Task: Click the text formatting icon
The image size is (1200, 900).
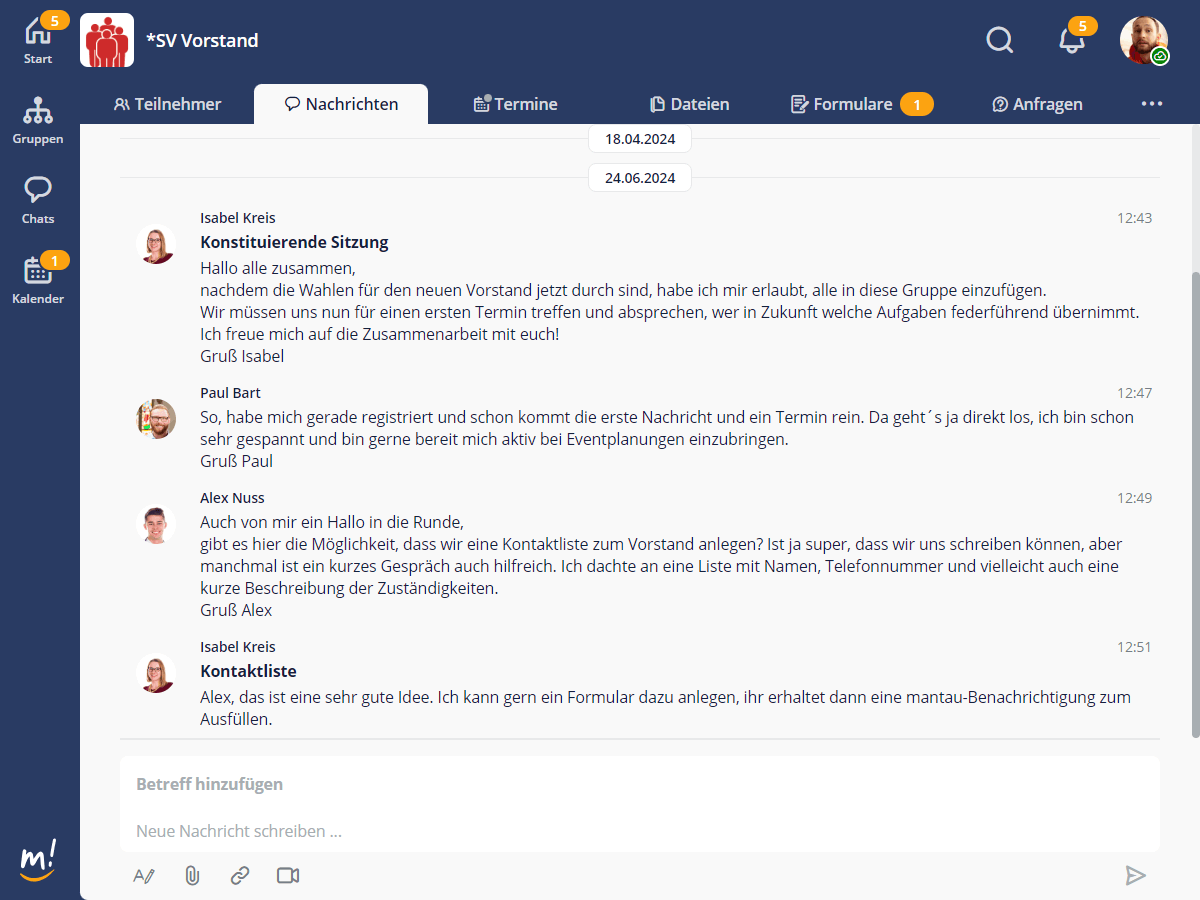Action: (144, 876)
